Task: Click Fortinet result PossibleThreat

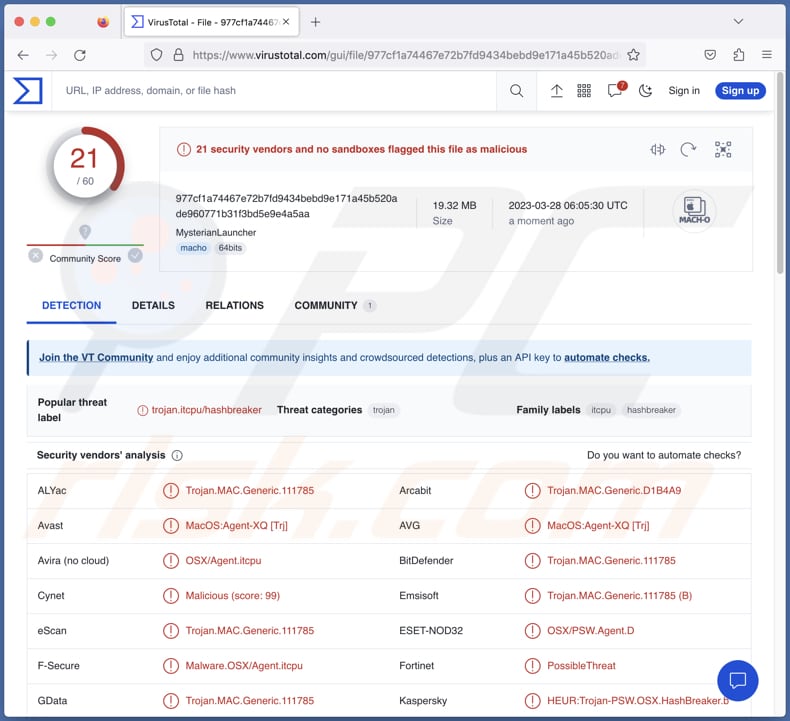Action: [581, 666]
